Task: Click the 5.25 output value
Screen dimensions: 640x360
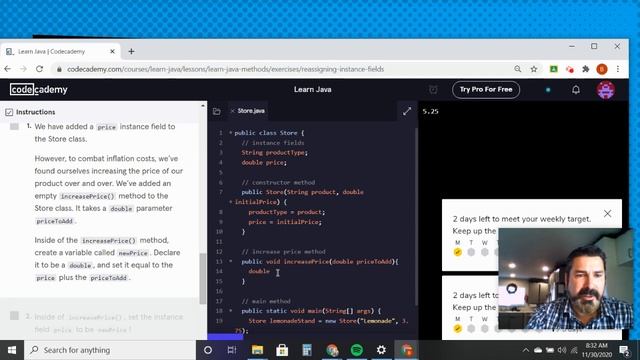Action: (430, 111)
